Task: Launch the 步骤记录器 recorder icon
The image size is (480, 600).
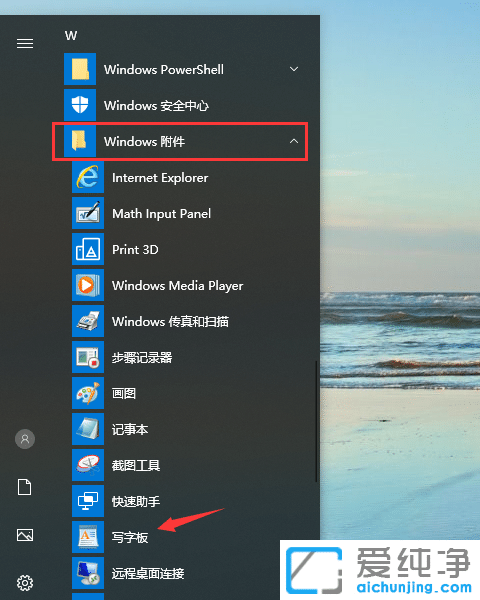Action: [88, 357]
